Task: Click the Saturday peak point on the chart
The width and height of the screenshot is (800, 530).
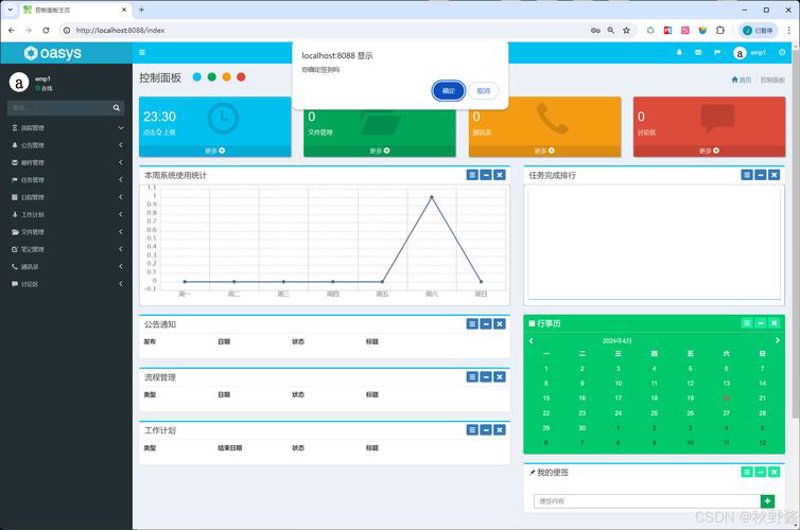Action: click(x=432, y=197)
